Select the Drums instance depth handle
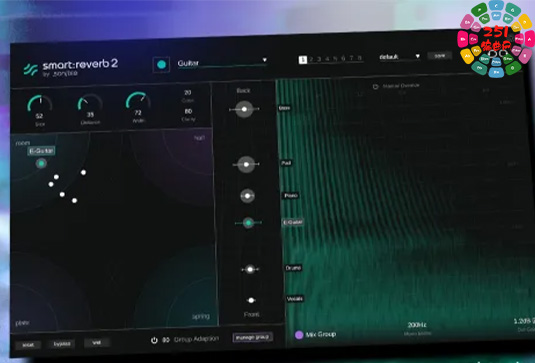The height and width of the screenshot is (363, 535). point(250,269)
